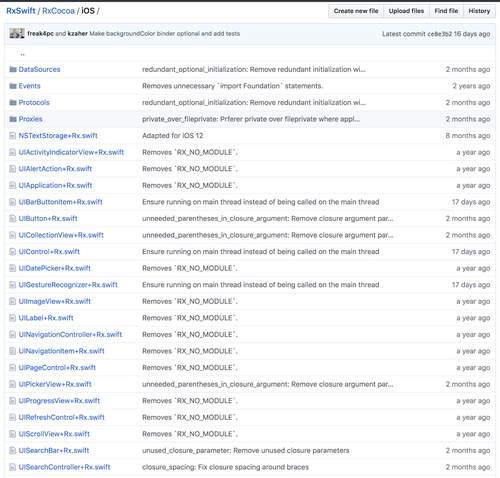Open 'unused_closure_parameter' commit message

[x=246, y=450]
